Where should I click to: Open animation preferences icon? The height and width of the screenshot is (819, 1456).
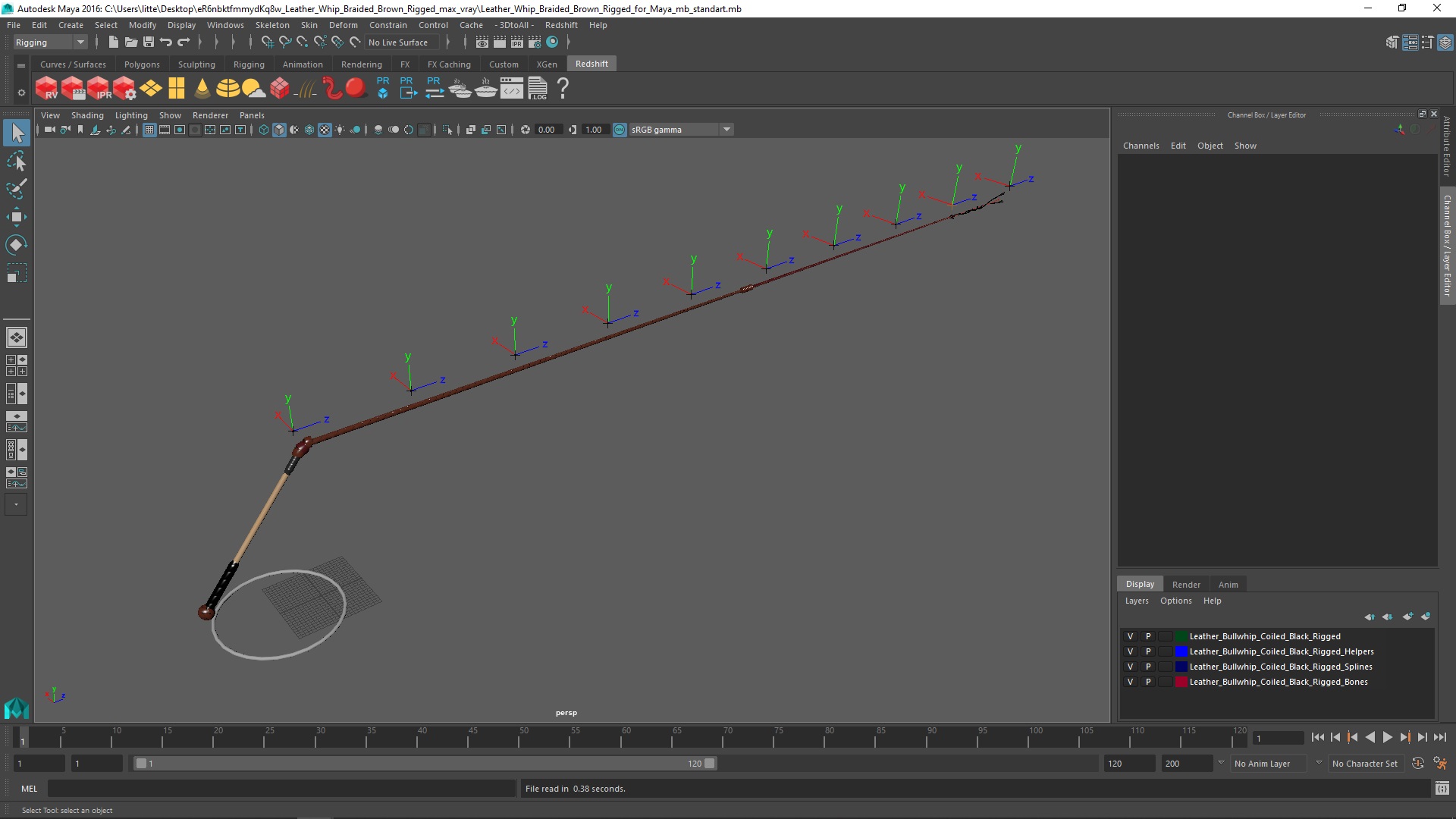tap(1440, 764)
